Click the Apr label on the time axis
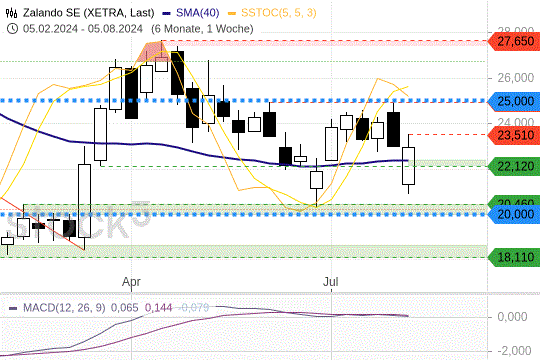540x360 pixels. click(x=131, y=282)
